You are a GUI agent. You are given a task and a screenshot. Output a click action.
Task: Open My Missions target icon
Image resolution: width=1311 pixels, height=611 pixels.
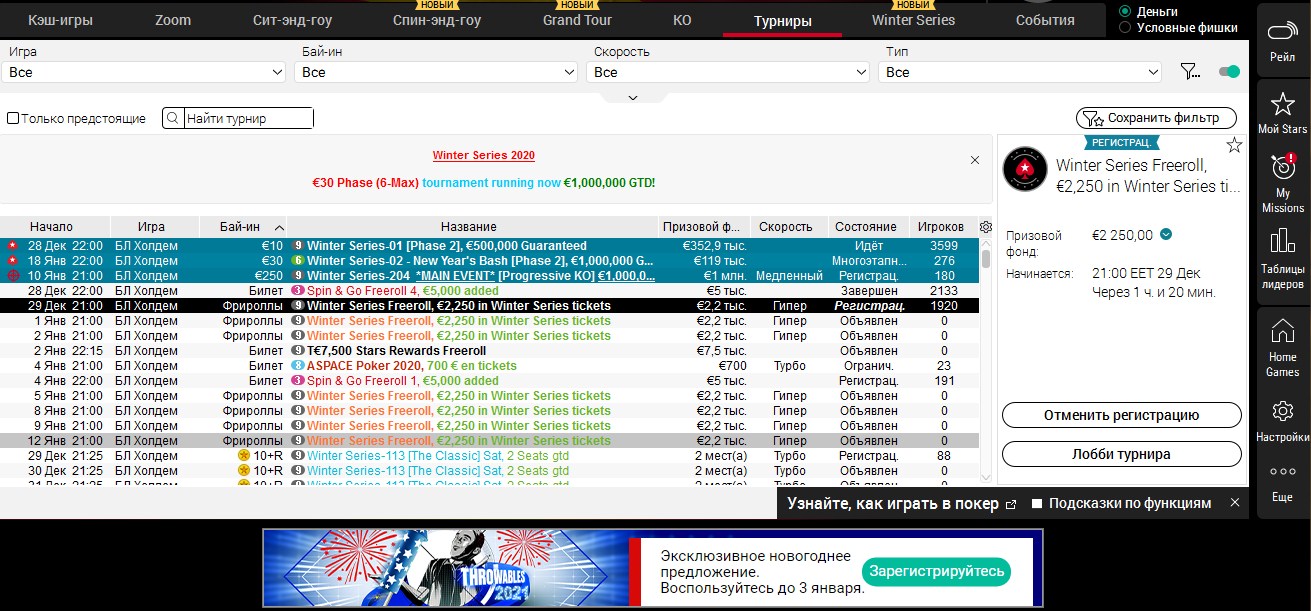(1283, 166)
